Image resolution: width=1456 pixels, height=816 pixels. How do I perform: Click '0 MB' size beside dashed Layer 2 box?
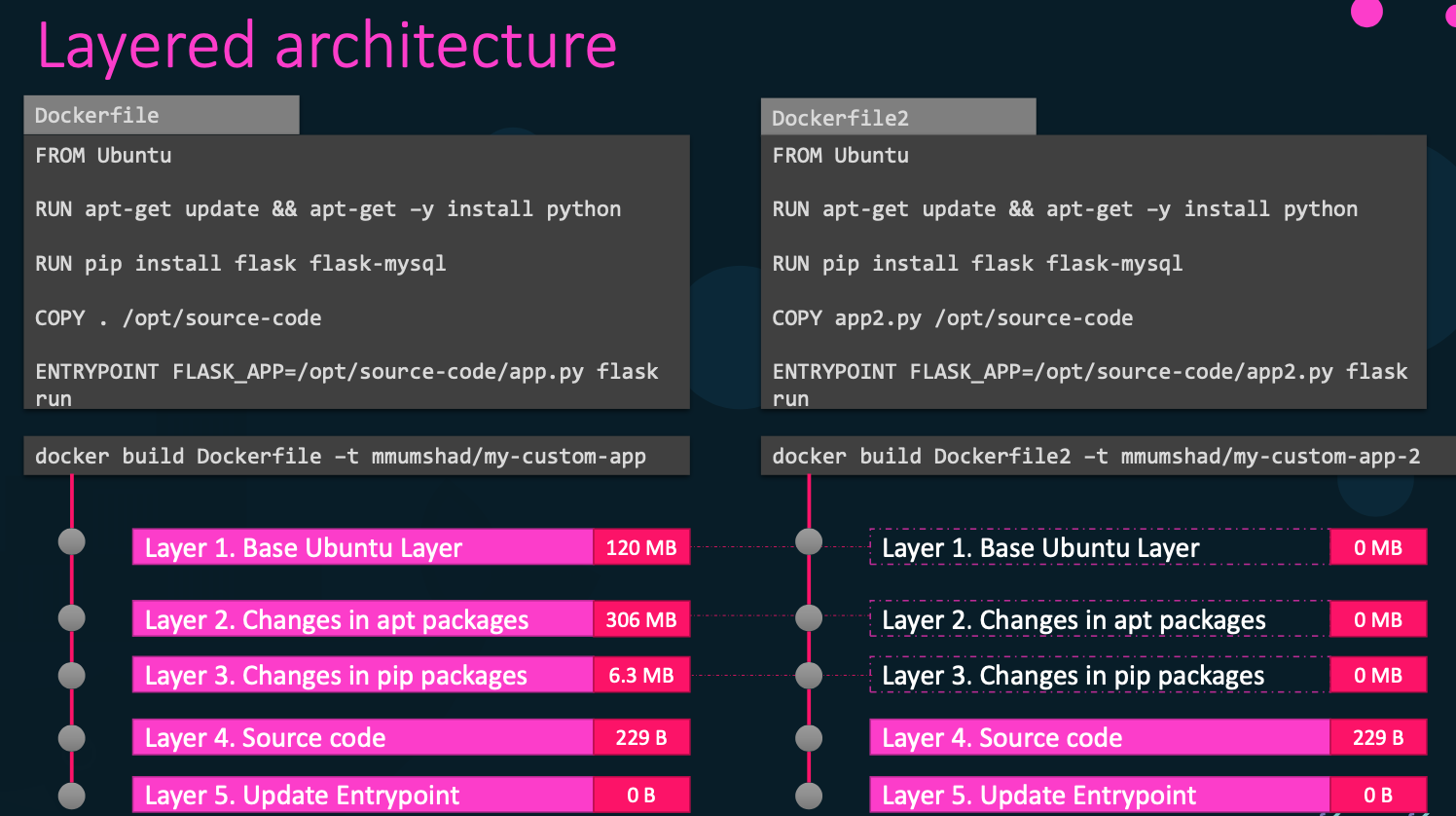1378,619
